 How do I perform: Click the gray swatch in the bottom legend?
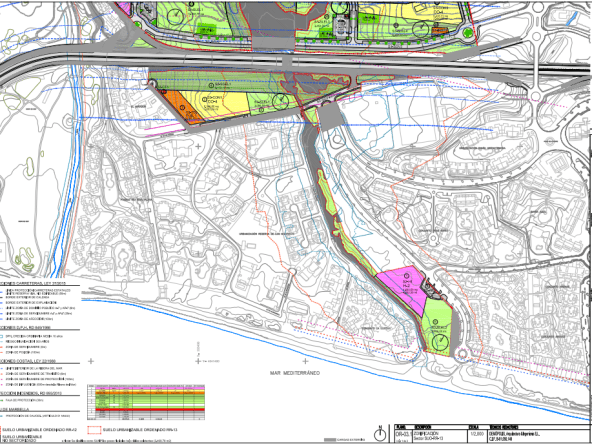click(330, 440)
